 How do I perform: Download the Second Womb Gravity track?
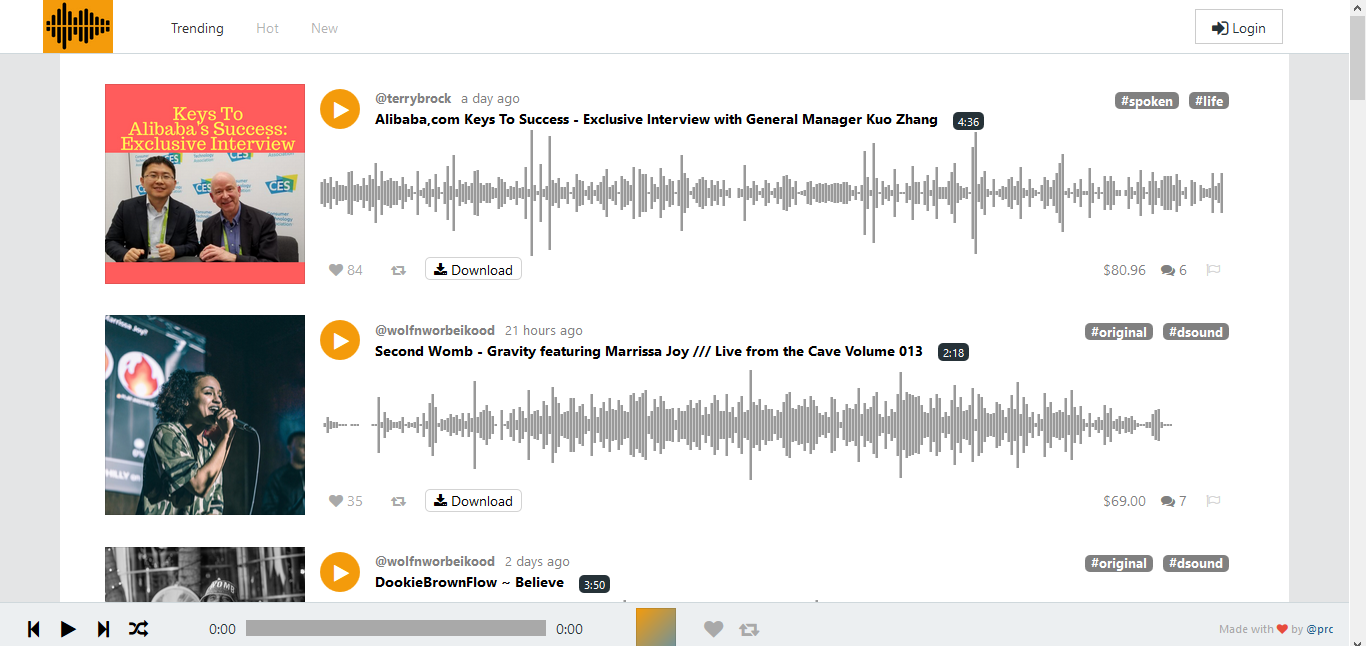tap(473, 501)
